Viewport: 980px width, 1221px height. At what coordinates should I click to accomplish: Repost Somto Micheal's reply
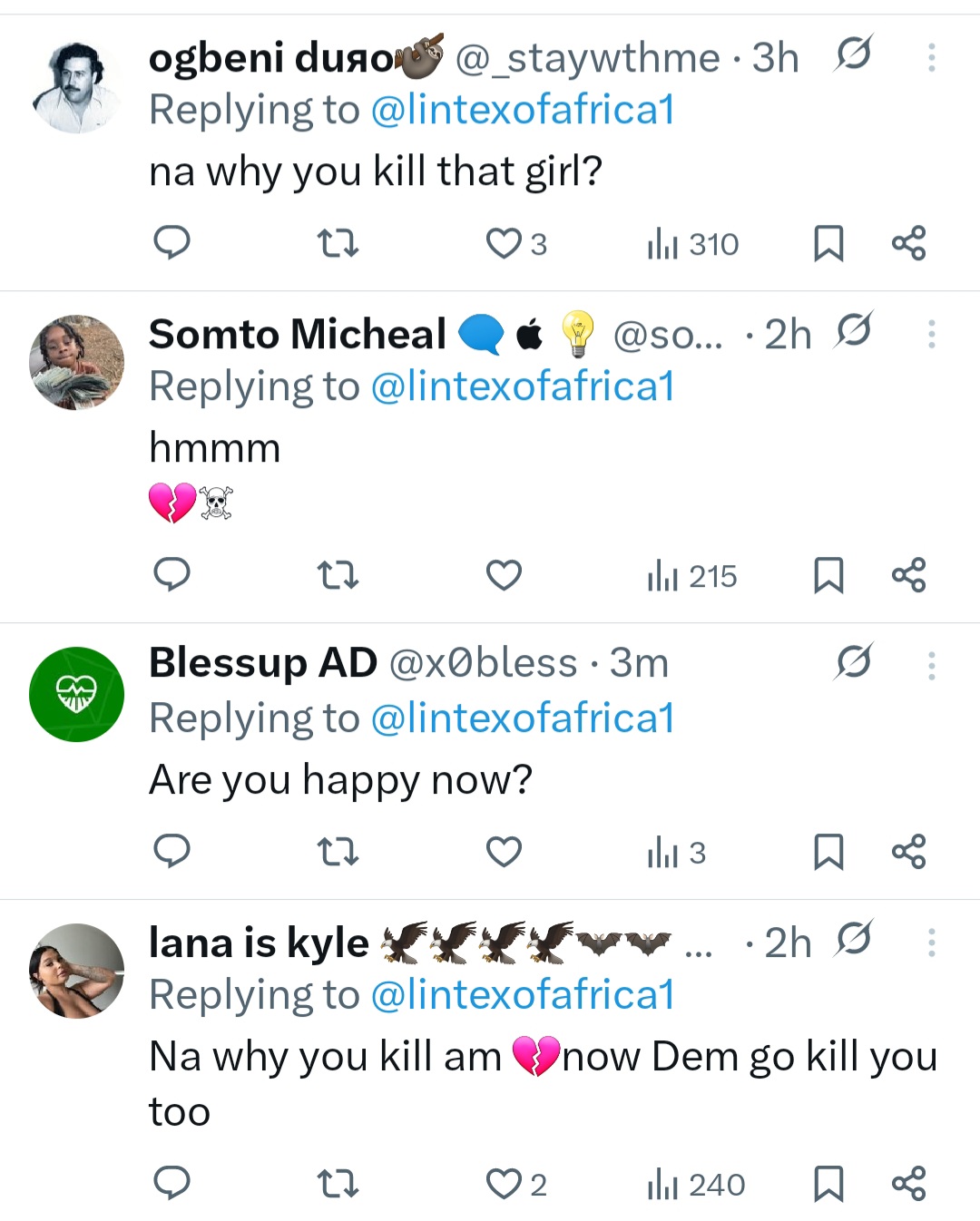coord(338,575)
